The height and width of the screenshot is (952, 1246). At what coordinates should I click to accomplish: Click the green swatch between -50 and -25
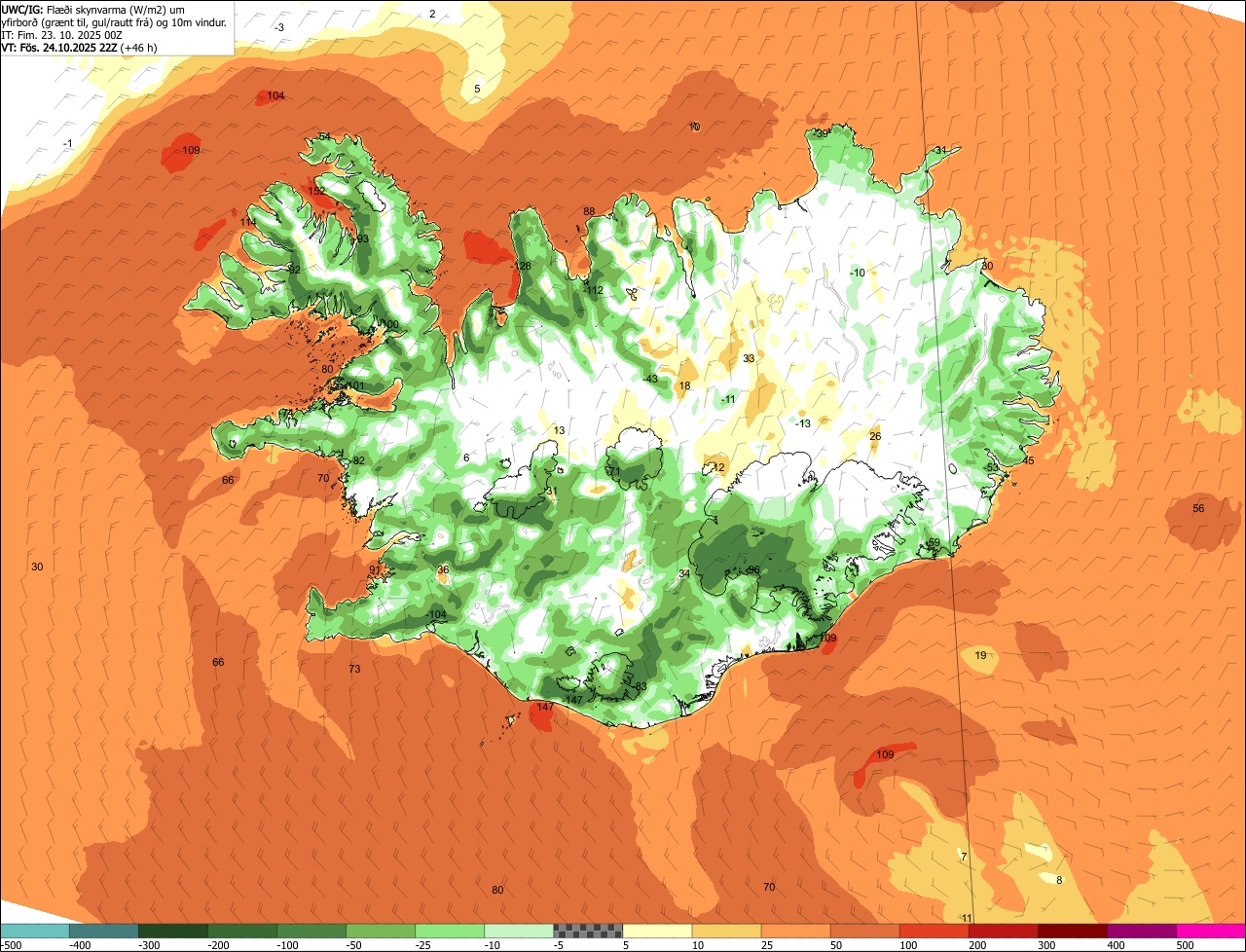381,931
